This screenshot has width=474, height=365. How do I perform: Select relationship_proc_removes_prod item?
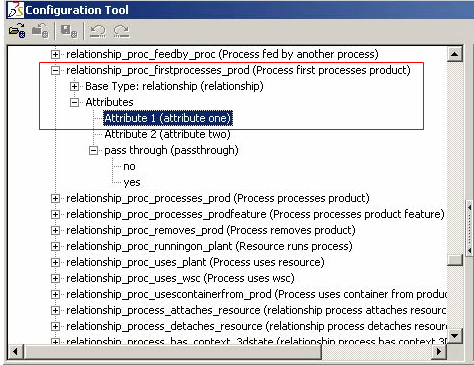click(211, 230)
